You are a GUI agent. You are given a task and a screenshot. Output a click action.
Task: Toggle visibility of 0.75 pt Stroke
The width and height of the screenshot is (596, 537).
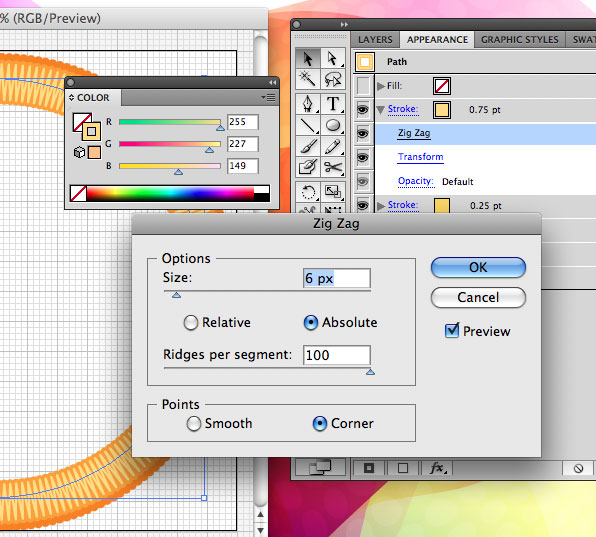click(x=363, y=110)
